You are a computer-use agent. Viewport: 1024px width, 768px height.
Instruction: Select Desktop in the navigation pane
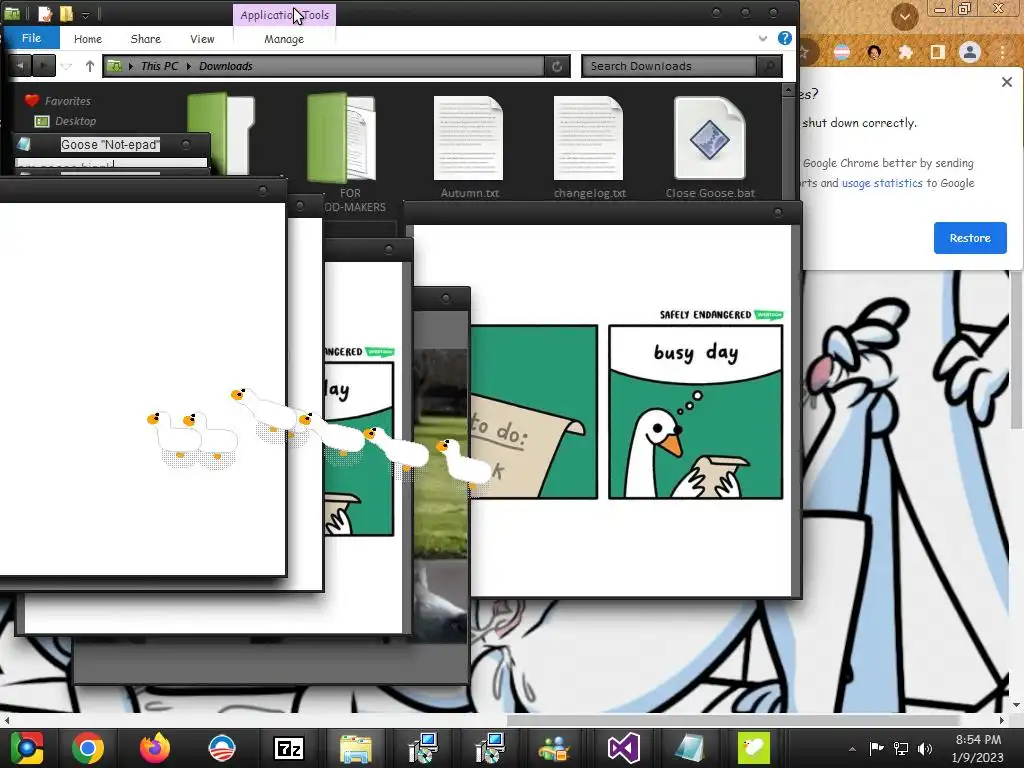tap(75, 121)
